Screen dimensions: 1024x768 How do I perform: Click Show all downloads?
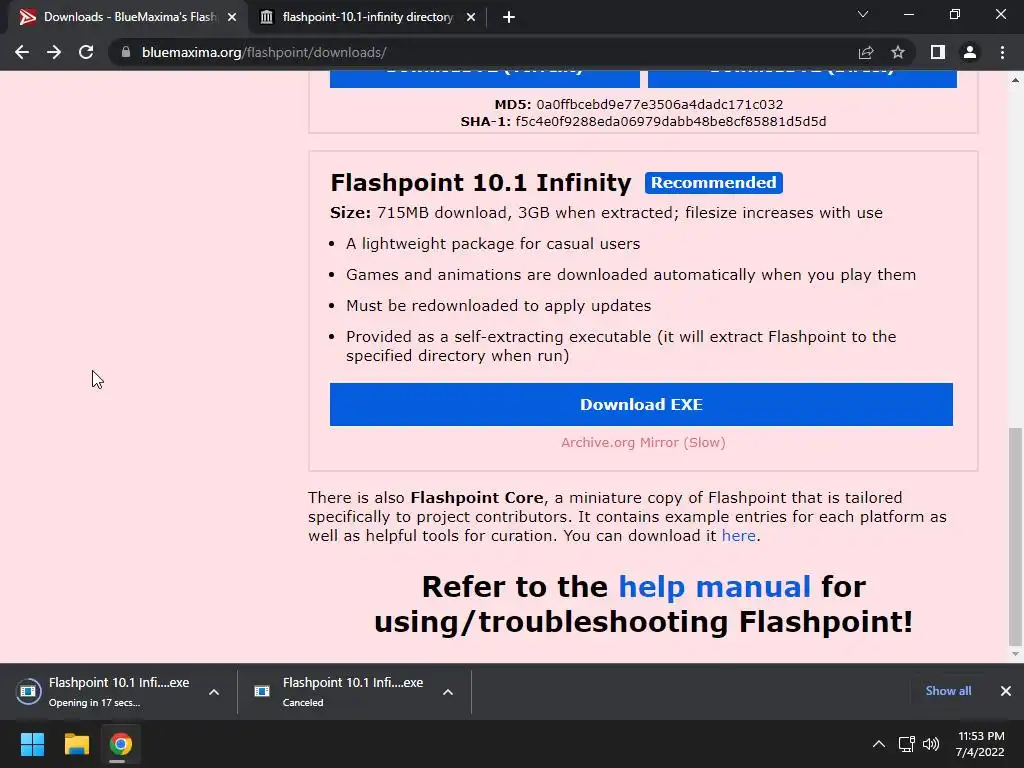[x=948, y=691]
